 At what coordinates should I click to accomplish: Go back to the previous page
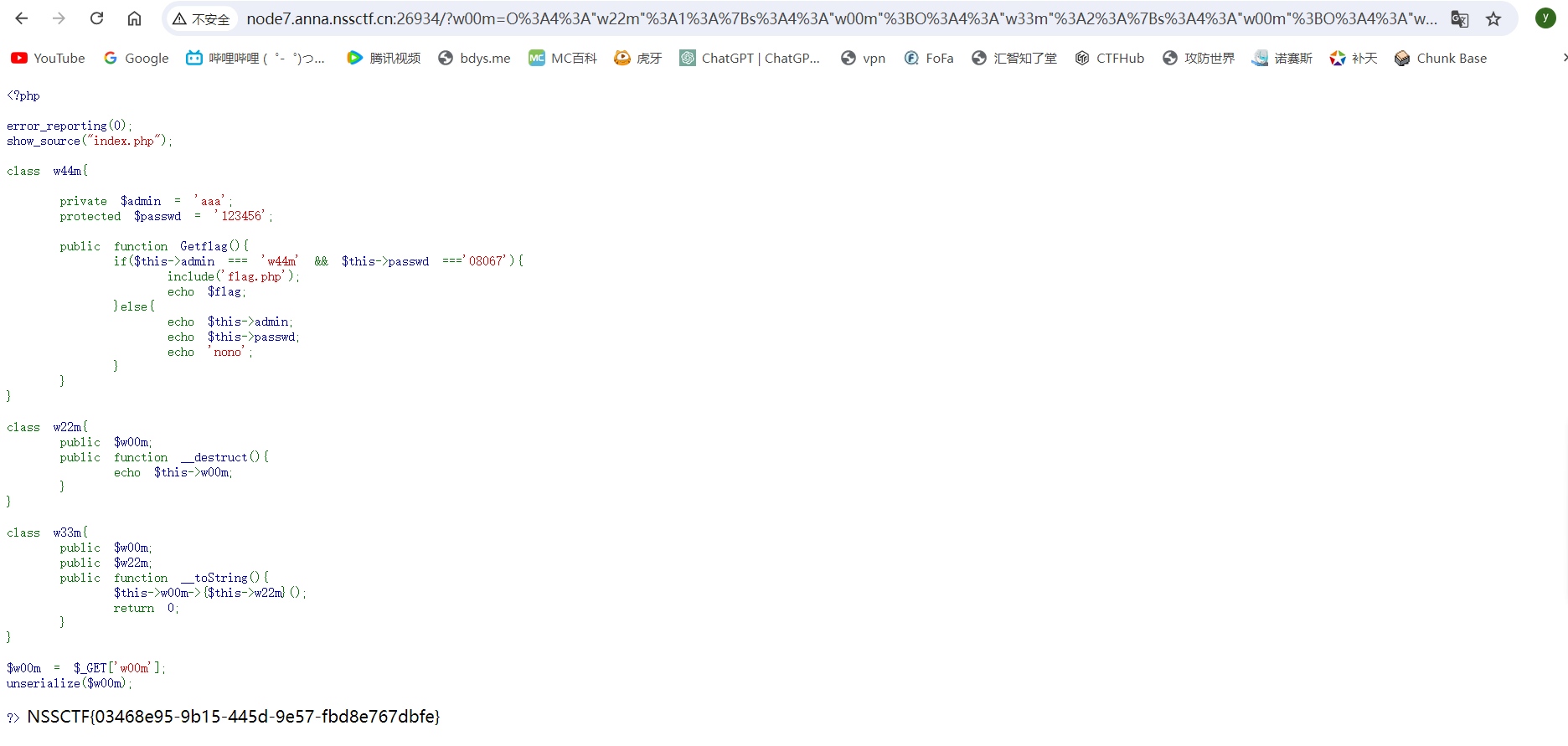coord(22,18)
